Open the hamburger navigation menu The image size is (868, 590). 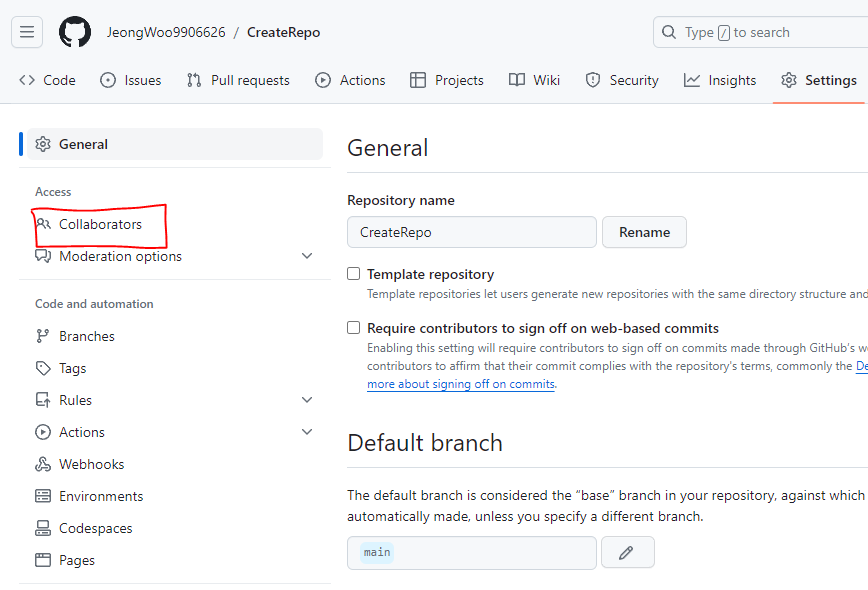[x=27, y=32]
